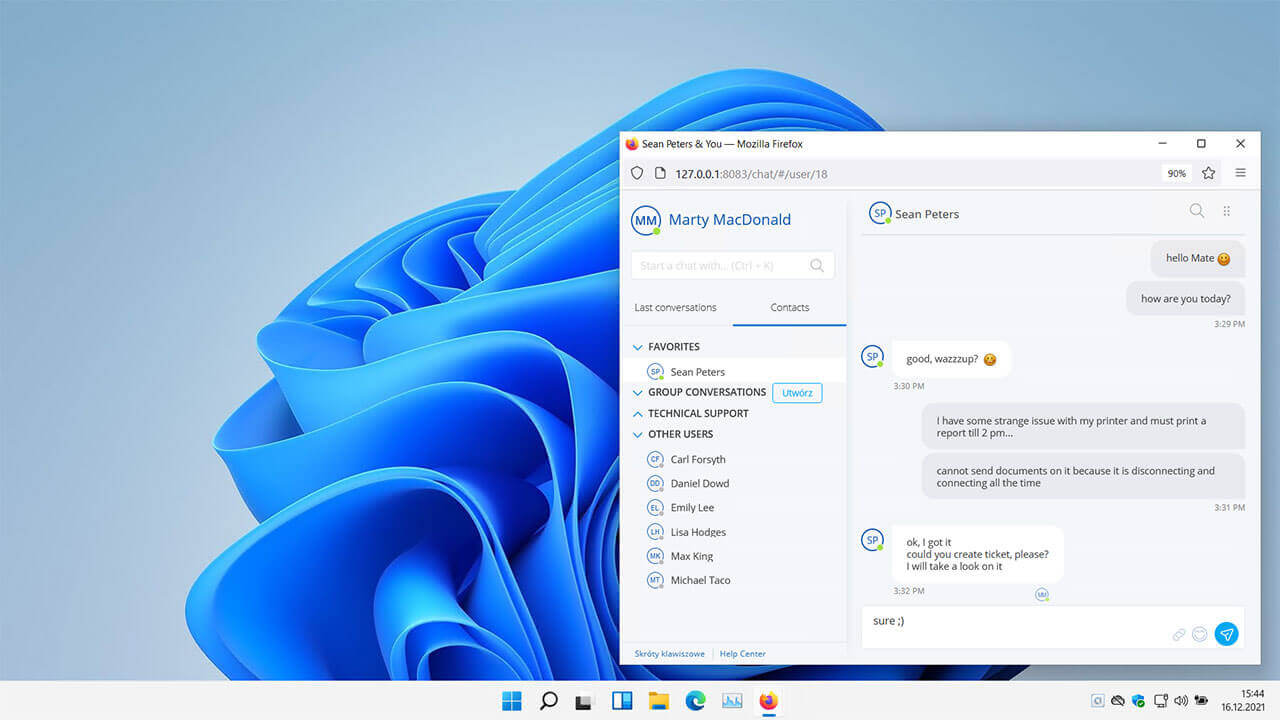Click the Windows Security tray icon

pos(1139,701)
